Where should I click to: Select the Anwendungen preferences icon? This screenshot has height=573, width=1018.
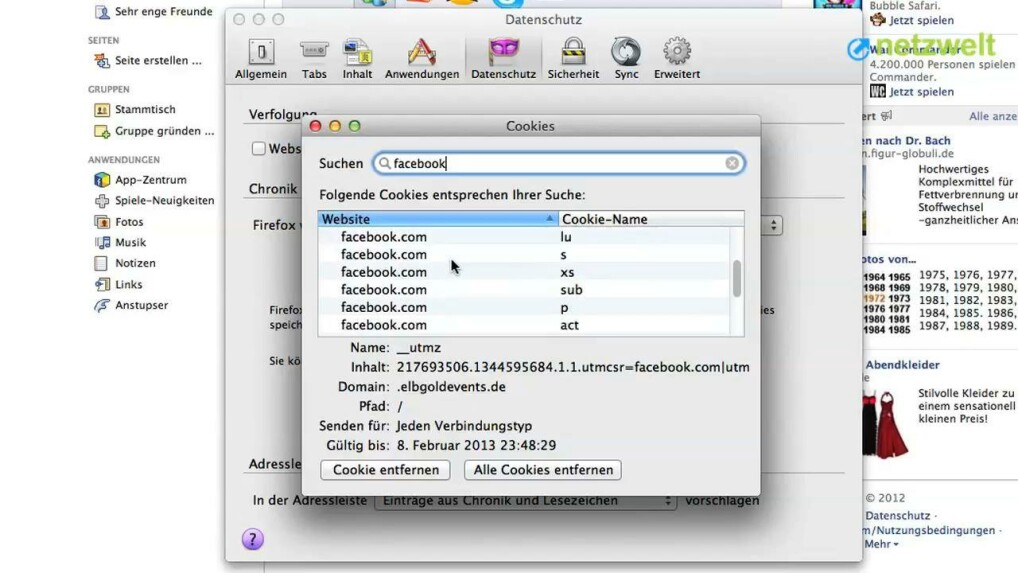[422, 58]
